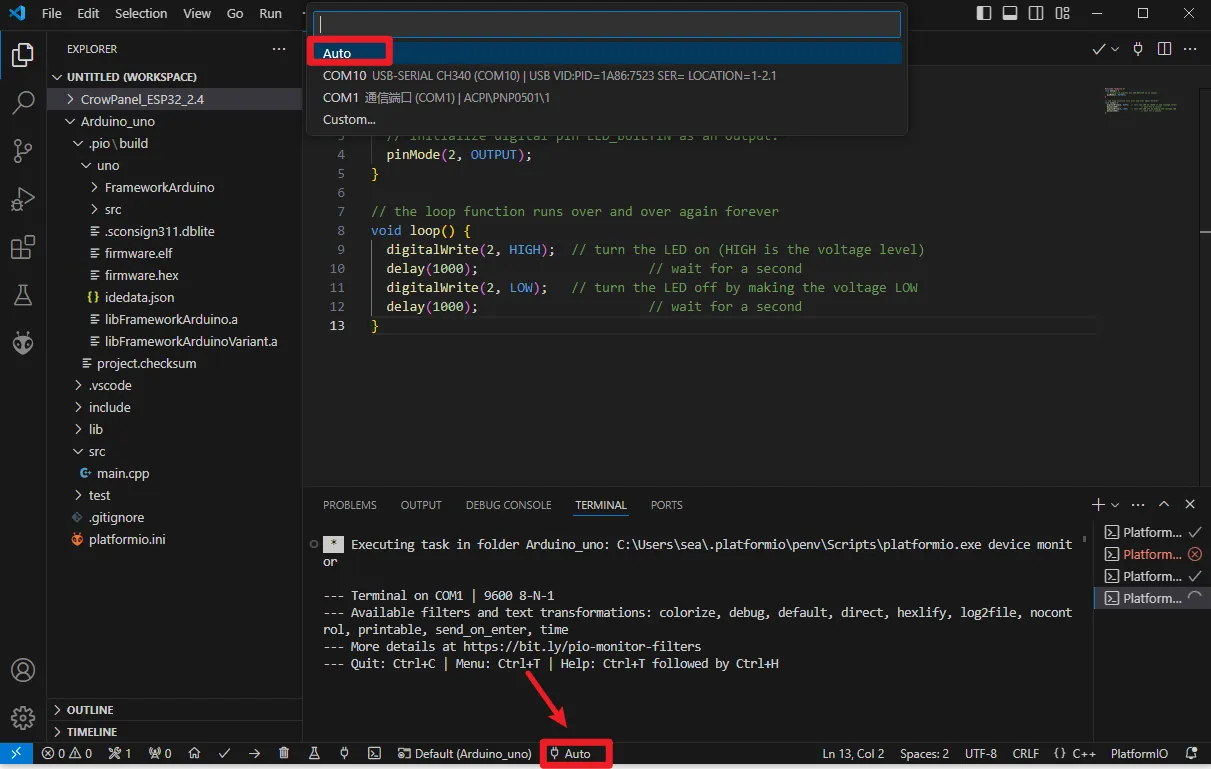Open the Extensions view in activity bar
Screen dimensions: 1211x769
(x=23, y=247)
